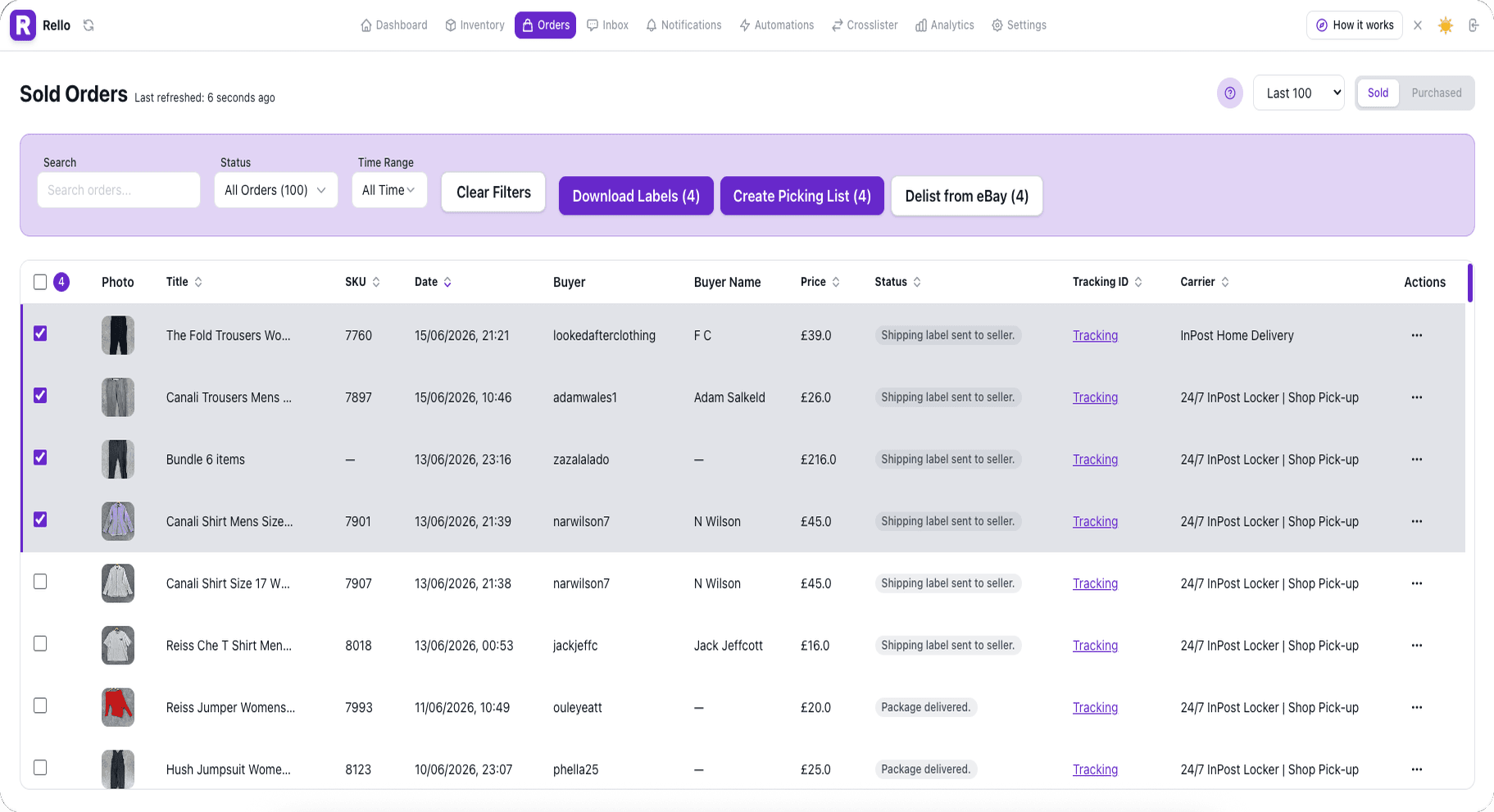The height and width of the screenshot is (812, 1494).
Task: Sort by Tracking ID column arrows
Action: click(1138, 282)
